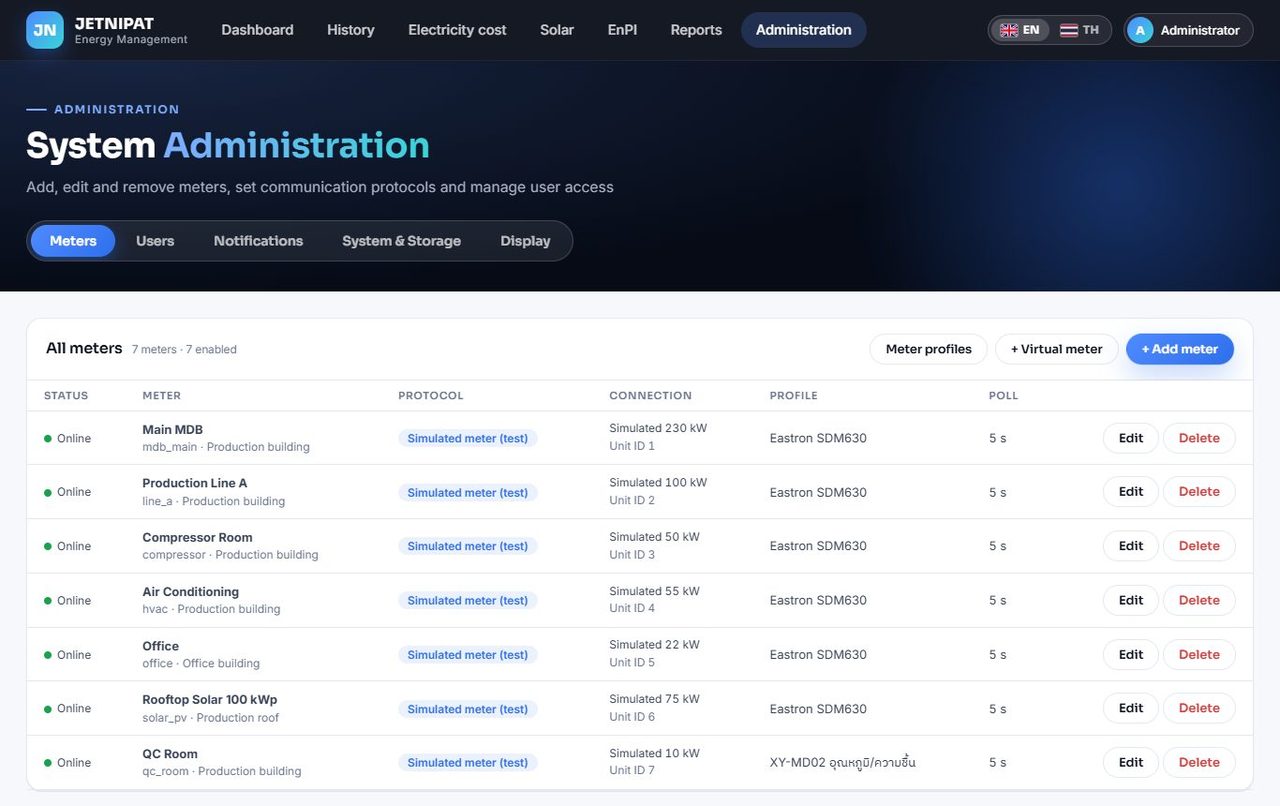Open Meter profiles
1280x806 pixels.
tap(929, 349)
